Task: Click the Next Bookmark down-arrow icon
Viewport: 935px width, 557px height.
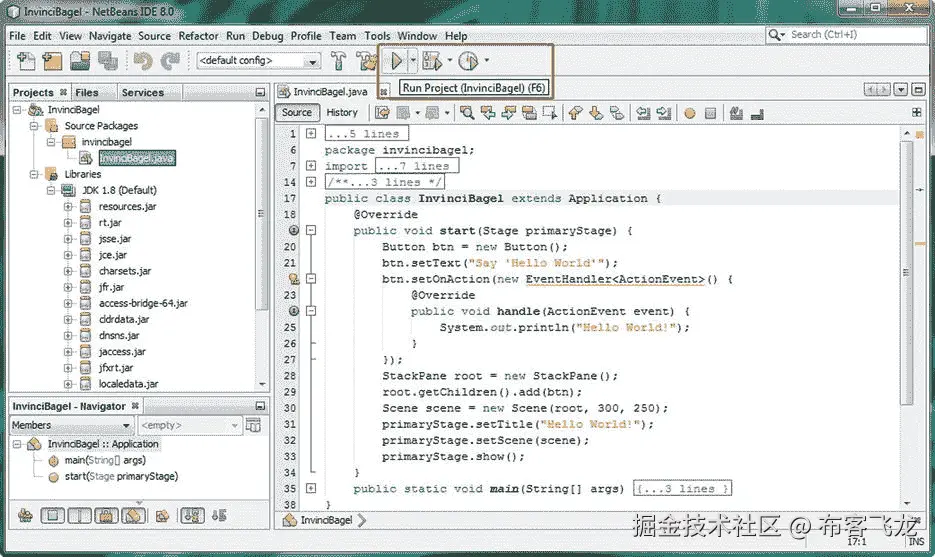Action: [596, 113]
